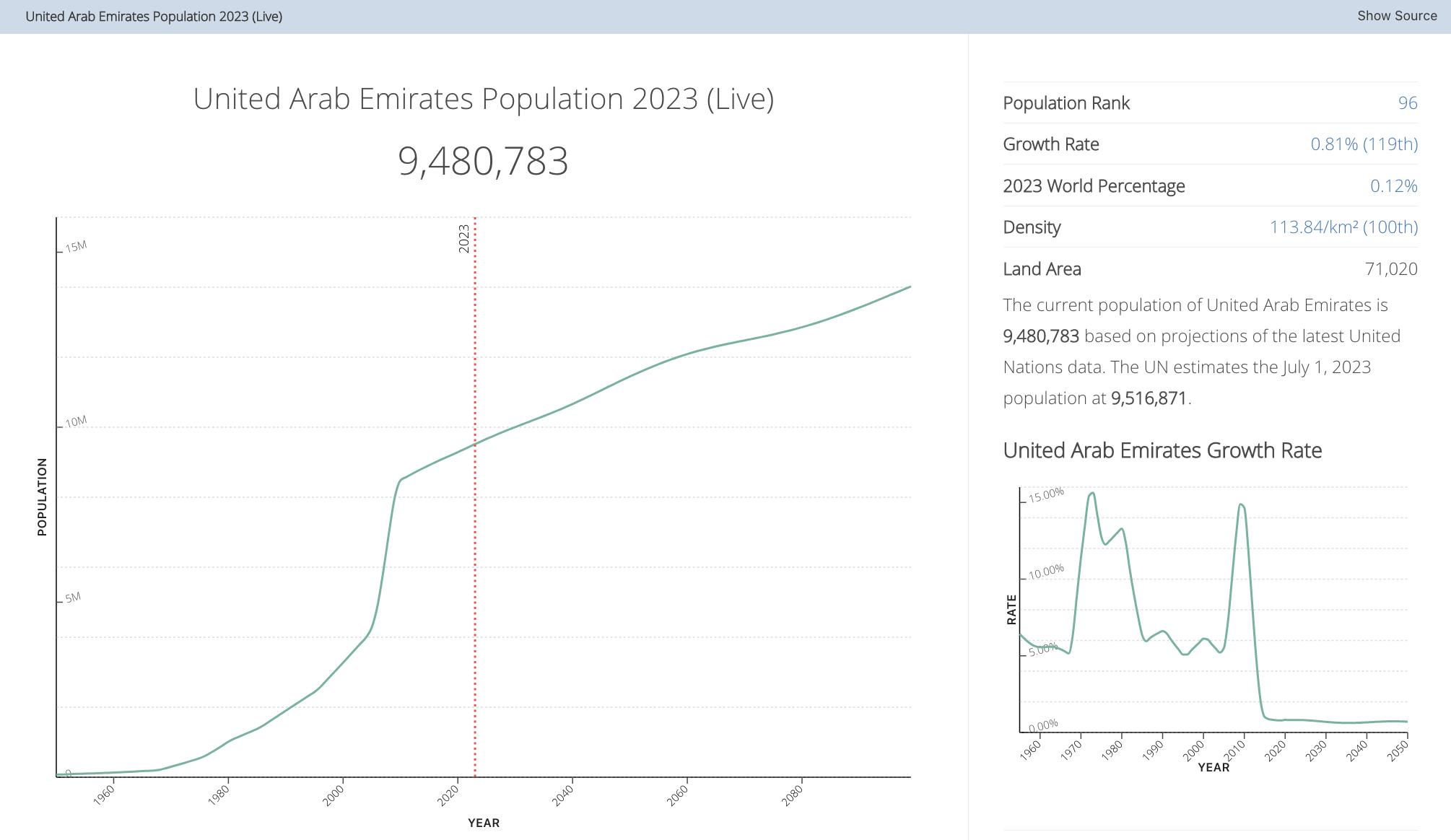Open the Density 113.84/km² (100th) link

1343,227
